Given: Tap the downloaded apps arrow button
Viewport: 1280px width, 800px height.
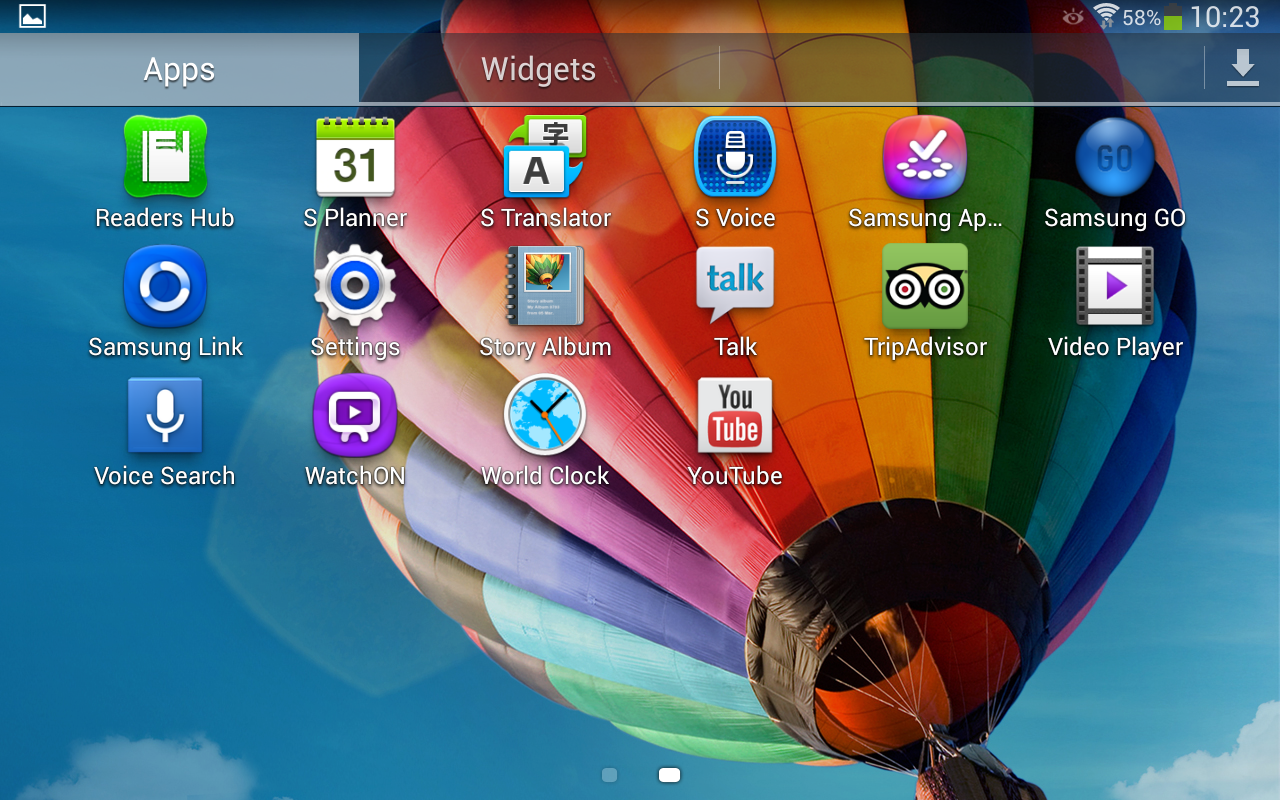Looking at the screenshot, I should [x=1242, y=68].
